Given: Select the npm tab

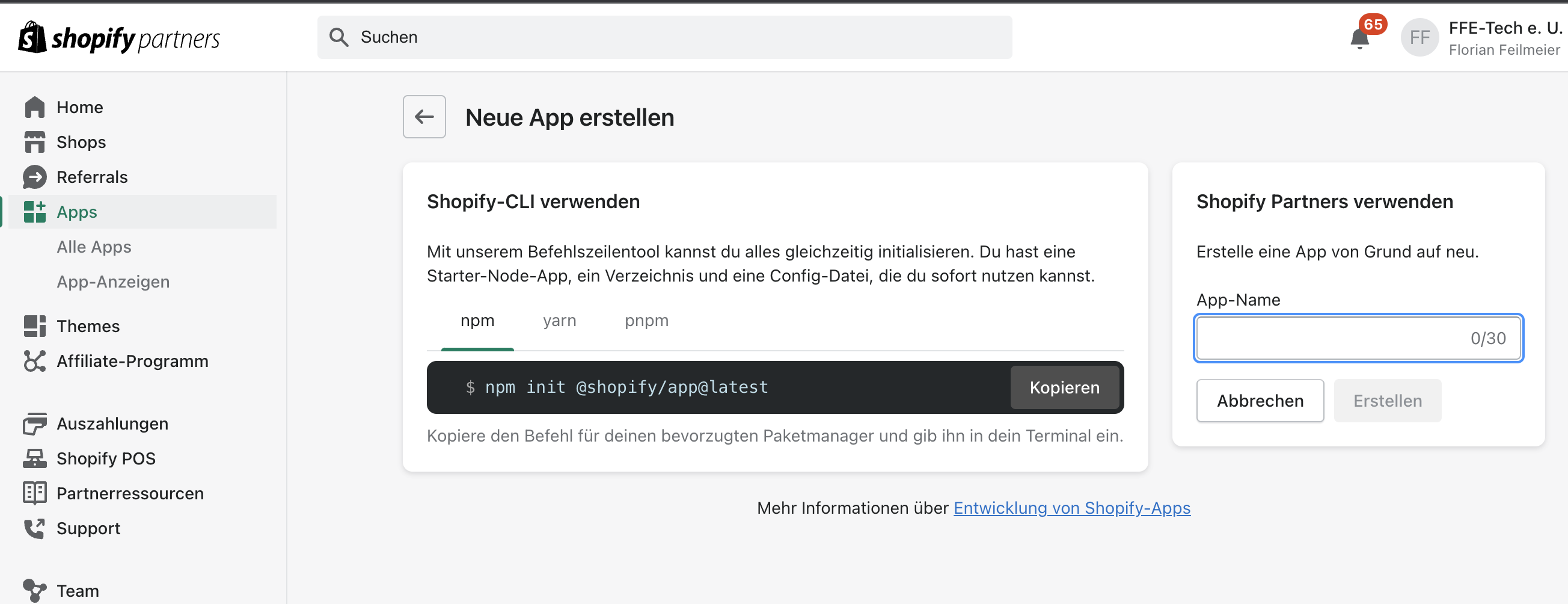Looking at the screenshot, I should (477, 320).
